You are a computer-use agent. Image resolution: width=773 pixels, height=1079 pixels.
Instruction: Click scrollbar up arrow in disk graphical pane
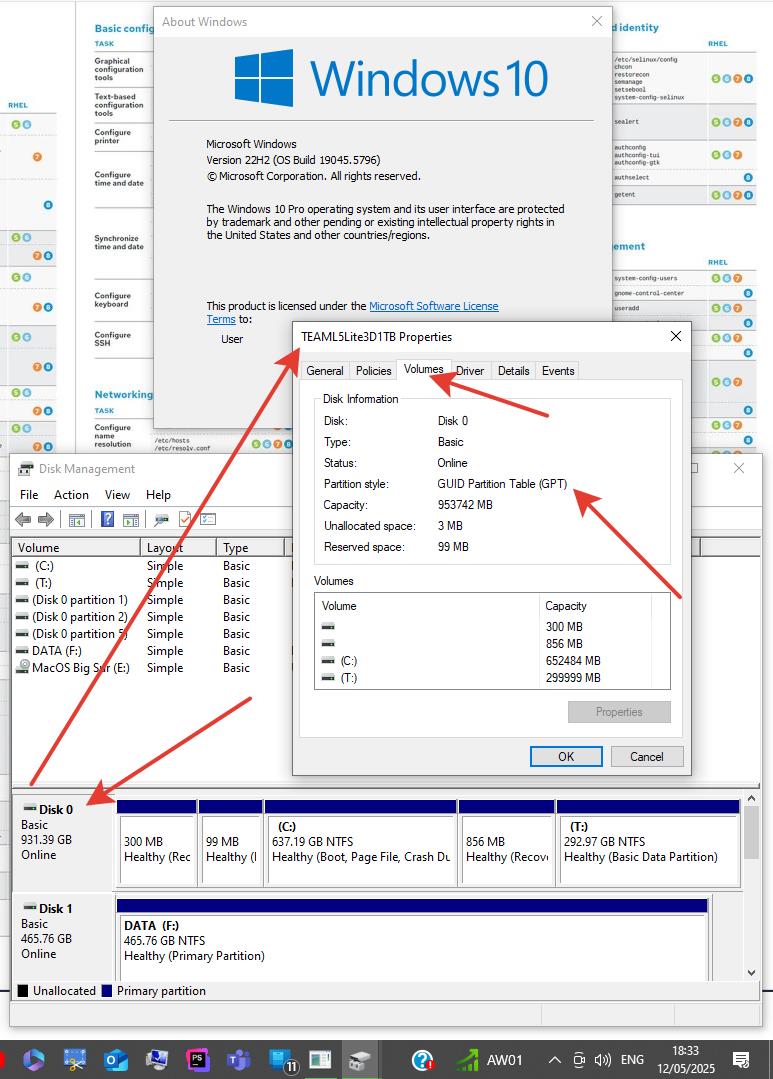[752, 799]
